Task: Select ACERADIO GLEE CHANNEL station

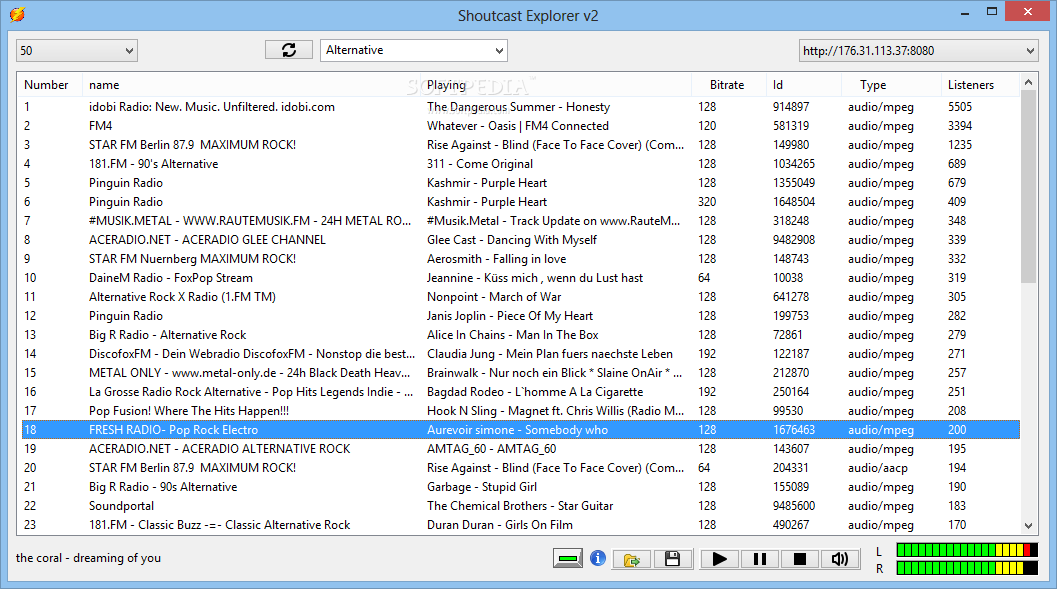Action: pos(520,239)
